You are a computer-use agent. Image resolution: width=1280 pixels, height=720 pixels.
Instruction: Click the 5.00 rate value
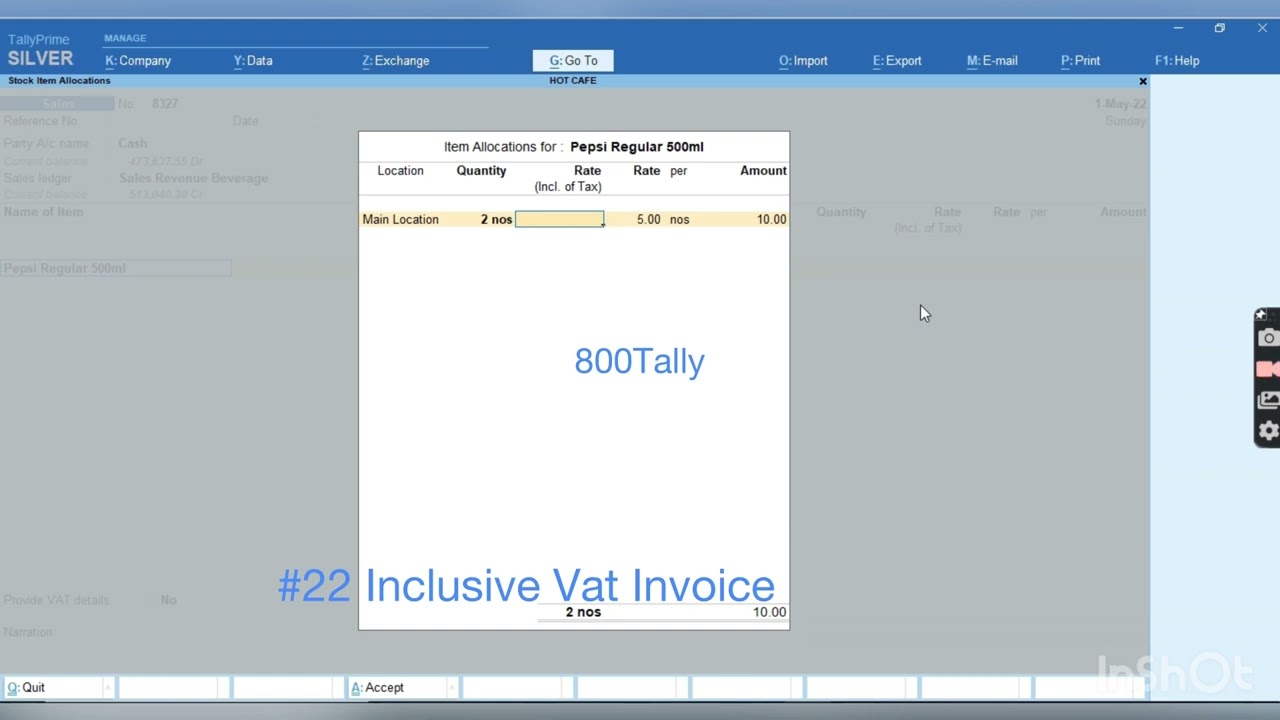(x=648, y=219)
